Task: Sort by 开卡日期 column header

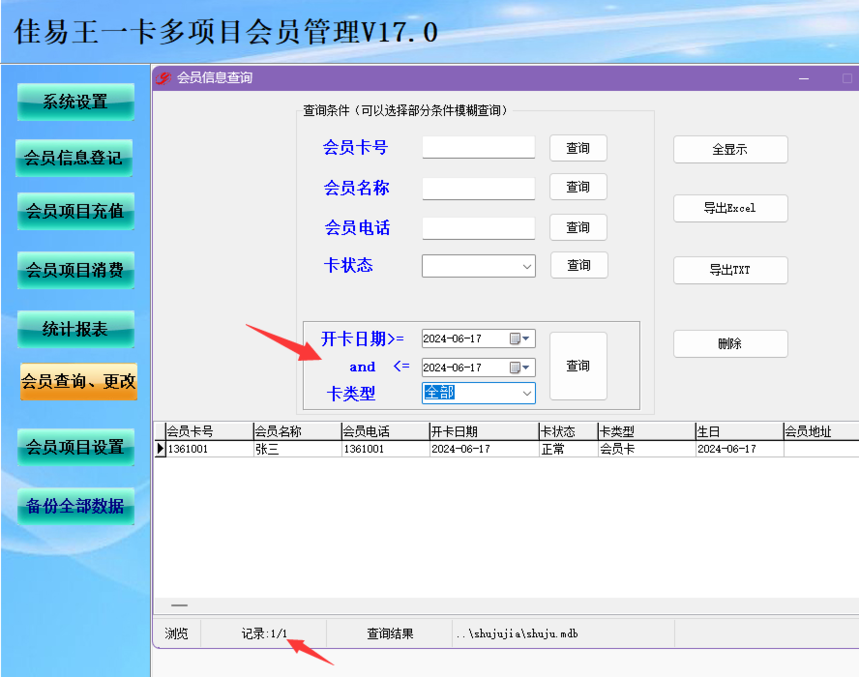Action: 484,432
